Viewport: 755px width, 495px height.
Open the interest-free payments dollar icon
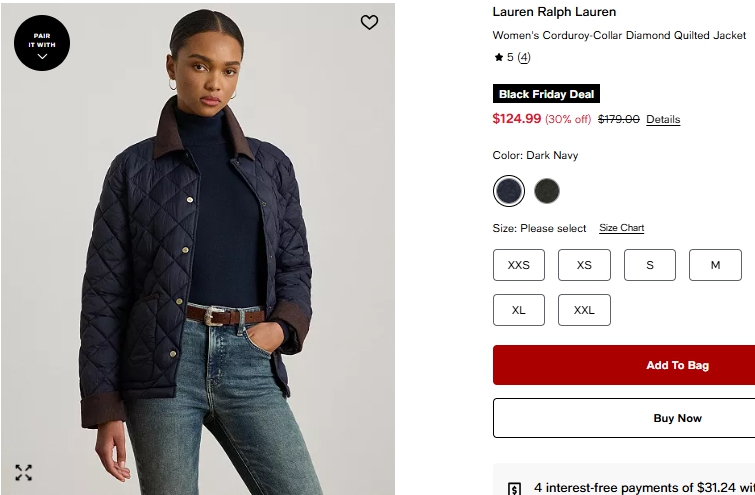[x=514, y=489]
